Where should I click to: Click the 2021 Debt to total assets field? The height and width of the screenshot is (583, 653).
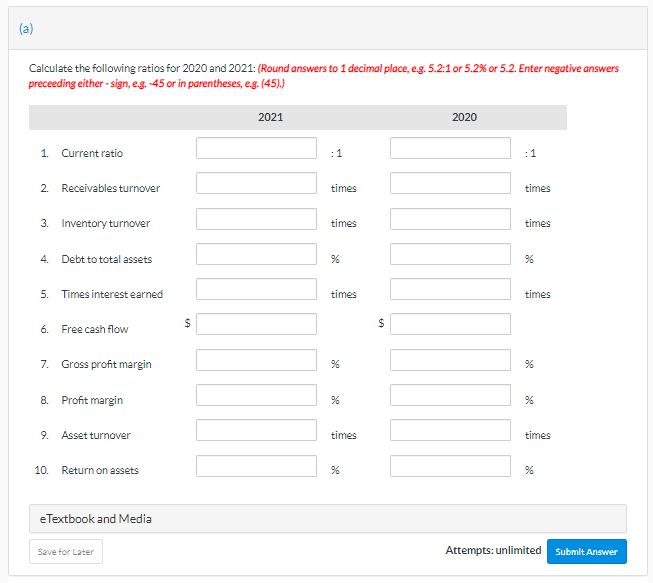click(x=256, y=254)
